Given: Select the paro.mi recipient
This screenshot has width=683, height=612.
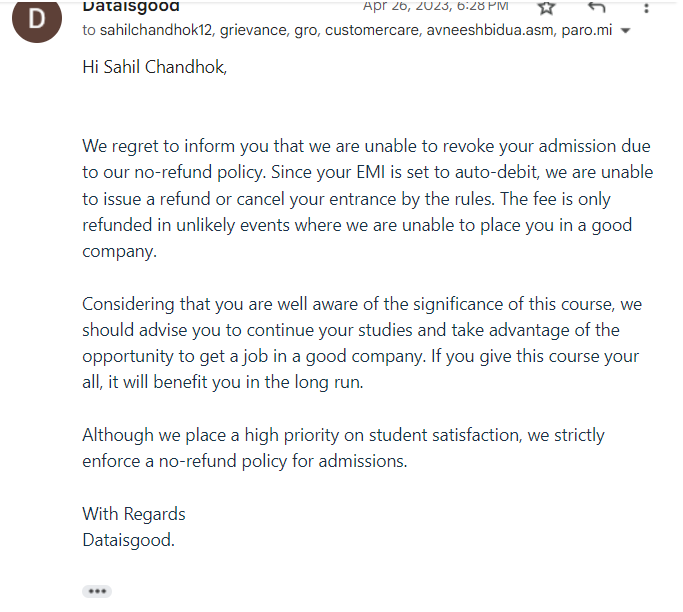Looking at the screenshot, I should pyautogui.click(x=587, y=30).
